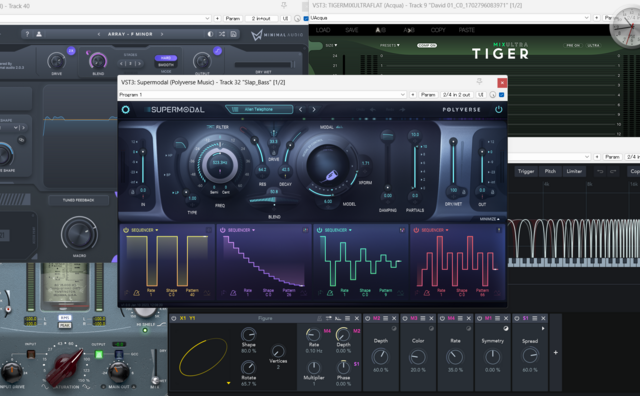Click target assign icon atop green sequencer
Viewport: 640px width, 396px height.
pos(402,230)
